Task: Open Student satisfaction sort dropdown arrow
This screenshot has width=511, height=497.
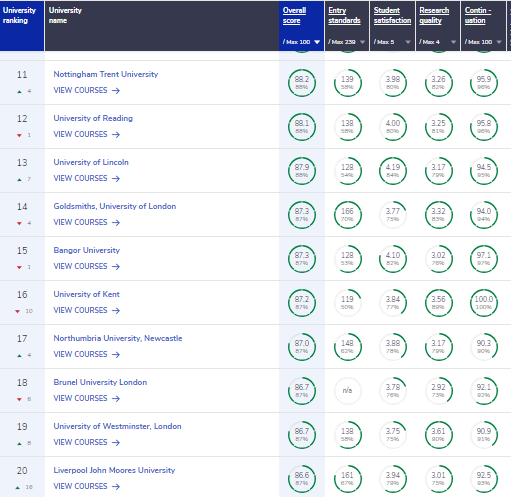Action: [408, 42]
